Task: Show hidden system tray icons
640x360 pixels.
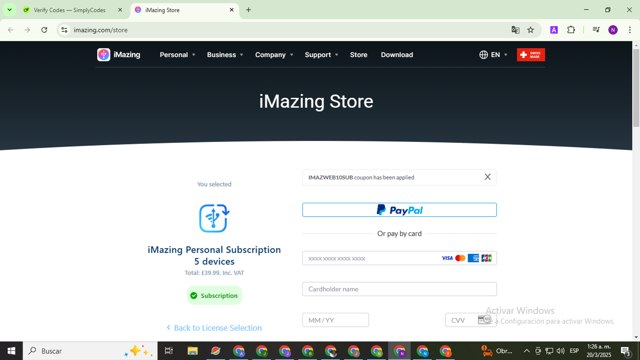Action: coord(527,351)
